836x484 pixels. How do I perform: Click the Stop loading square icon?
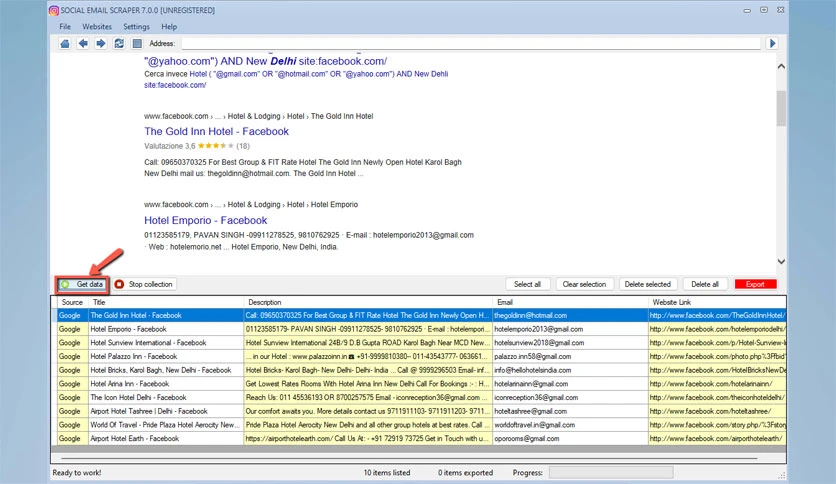click(x=137, y=44)
